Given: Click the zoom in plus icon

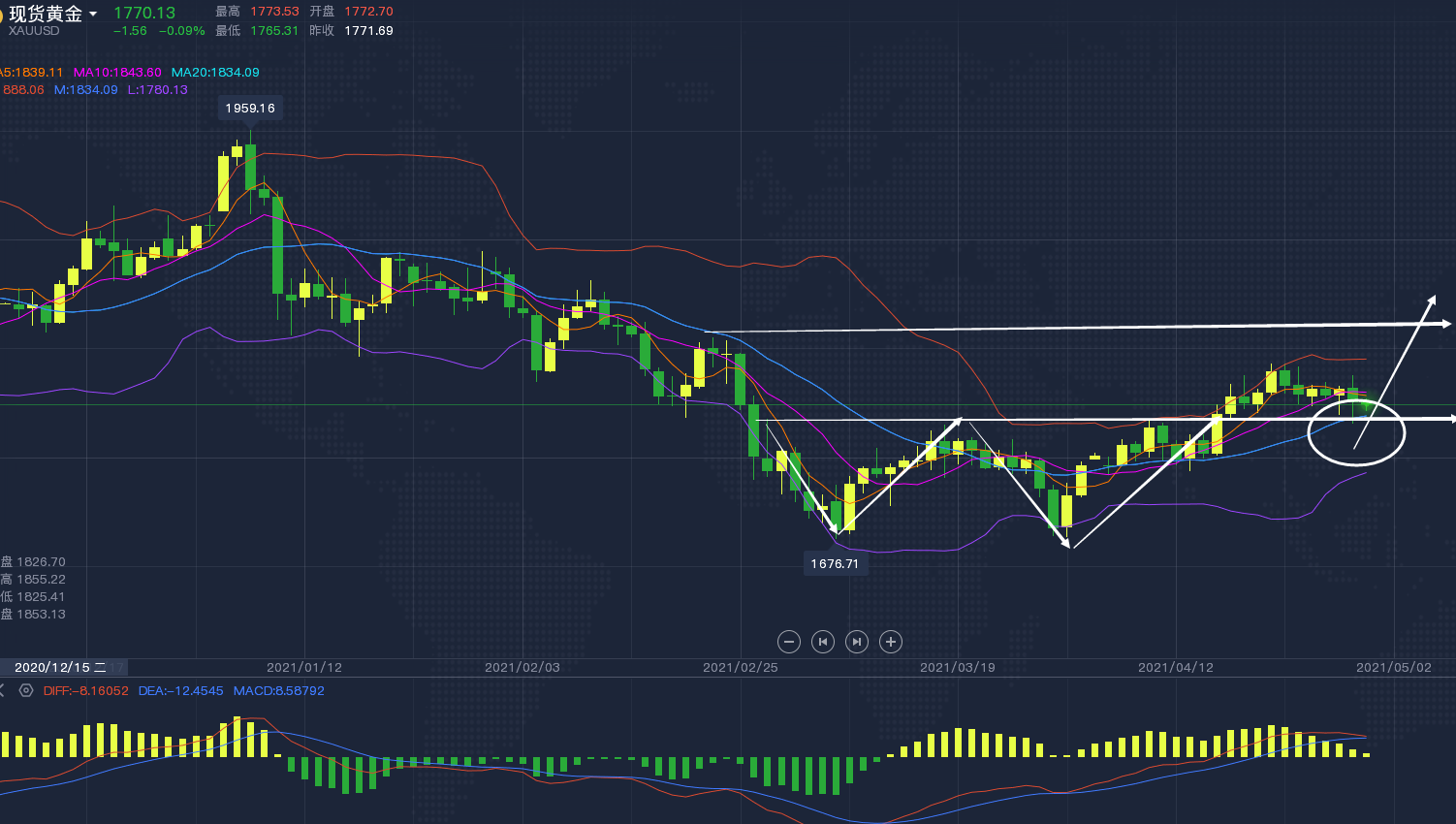Looking at the screenshot, I should point(891,642).
